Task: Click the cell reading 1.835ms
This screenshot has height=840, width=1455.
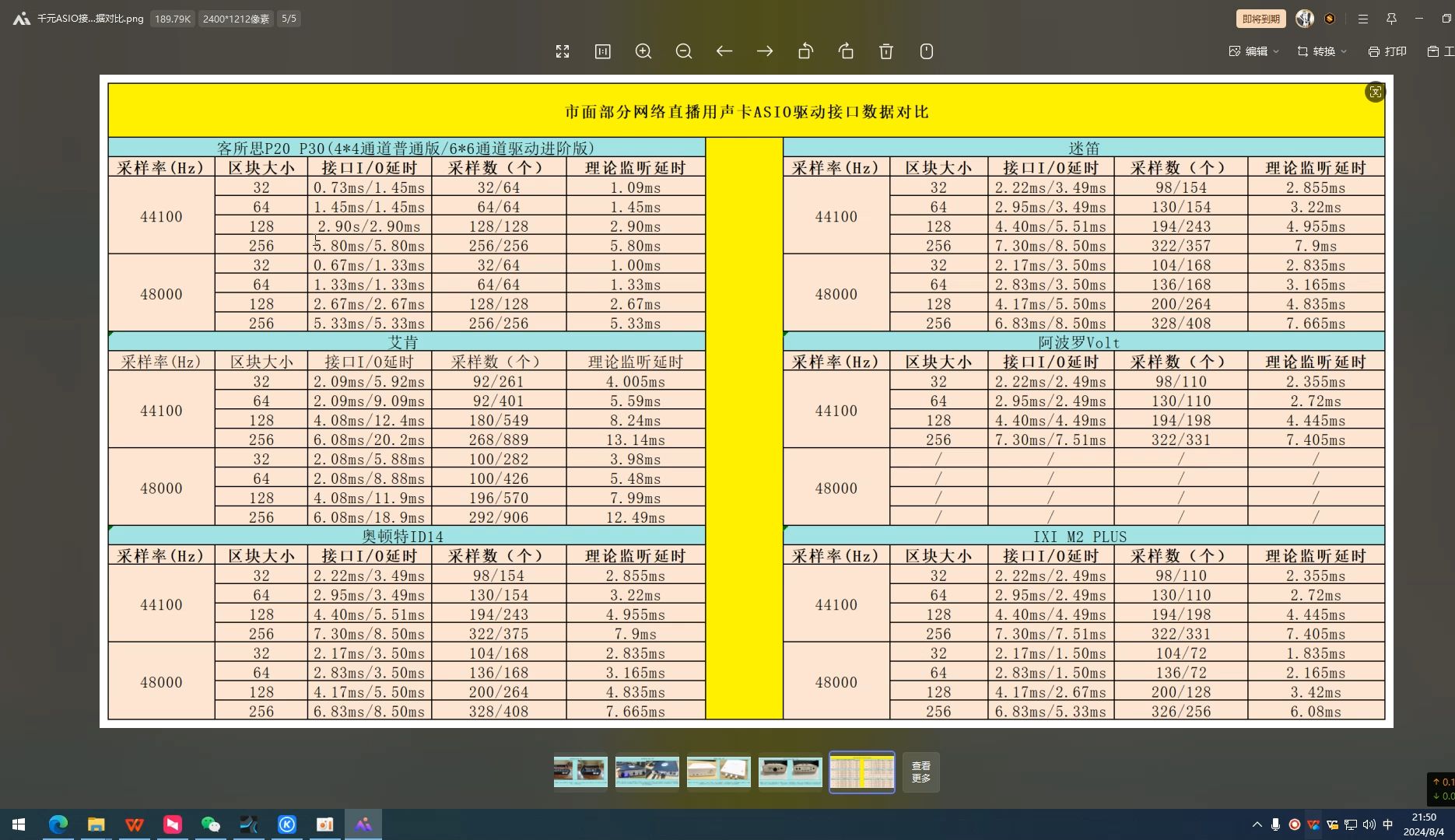Action: click(x=1316, y=653)
